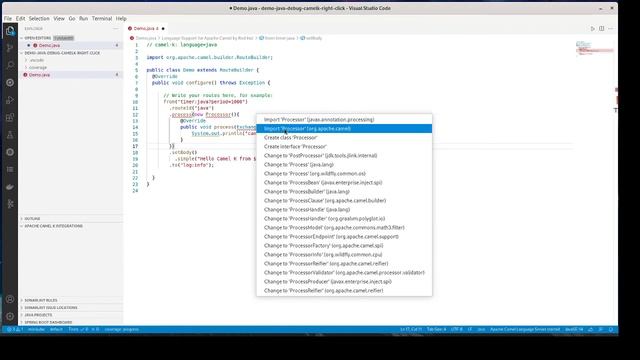
Task: Click UTF-8 encoding in status bar
Action: tap(456, 329)
